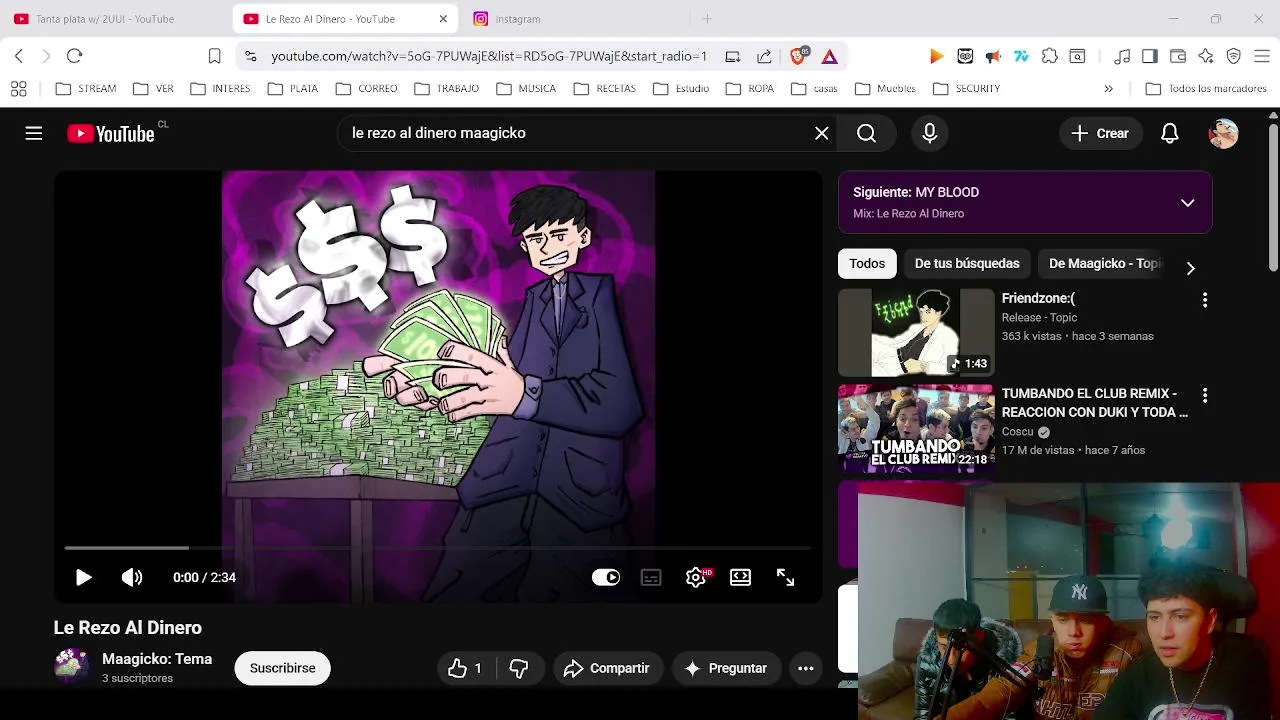Screen dimensions: 1280x720
Task: Close the Le Rezo Al Dinero tab
Action: click(x=443, y=19)
